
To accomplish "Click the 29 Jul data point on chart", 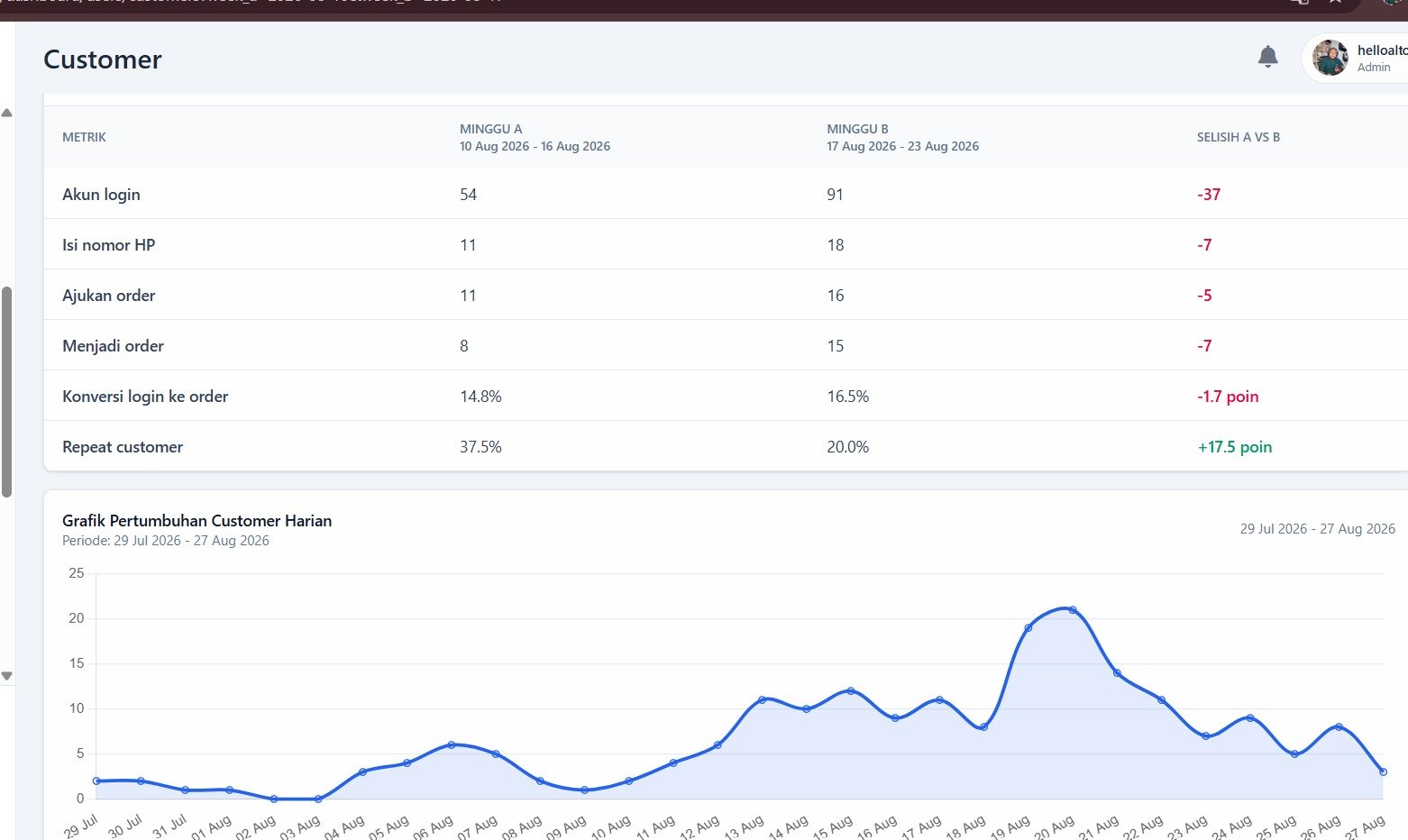I will 96,781.
